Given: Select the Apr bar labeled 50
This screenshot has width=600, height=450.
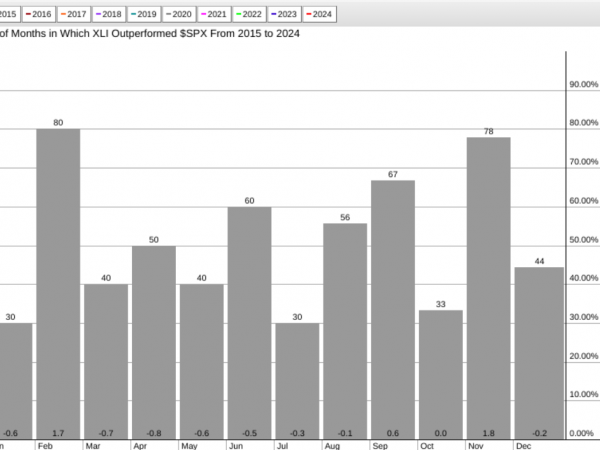Looking at the screenshot, I should pos(154,342).
